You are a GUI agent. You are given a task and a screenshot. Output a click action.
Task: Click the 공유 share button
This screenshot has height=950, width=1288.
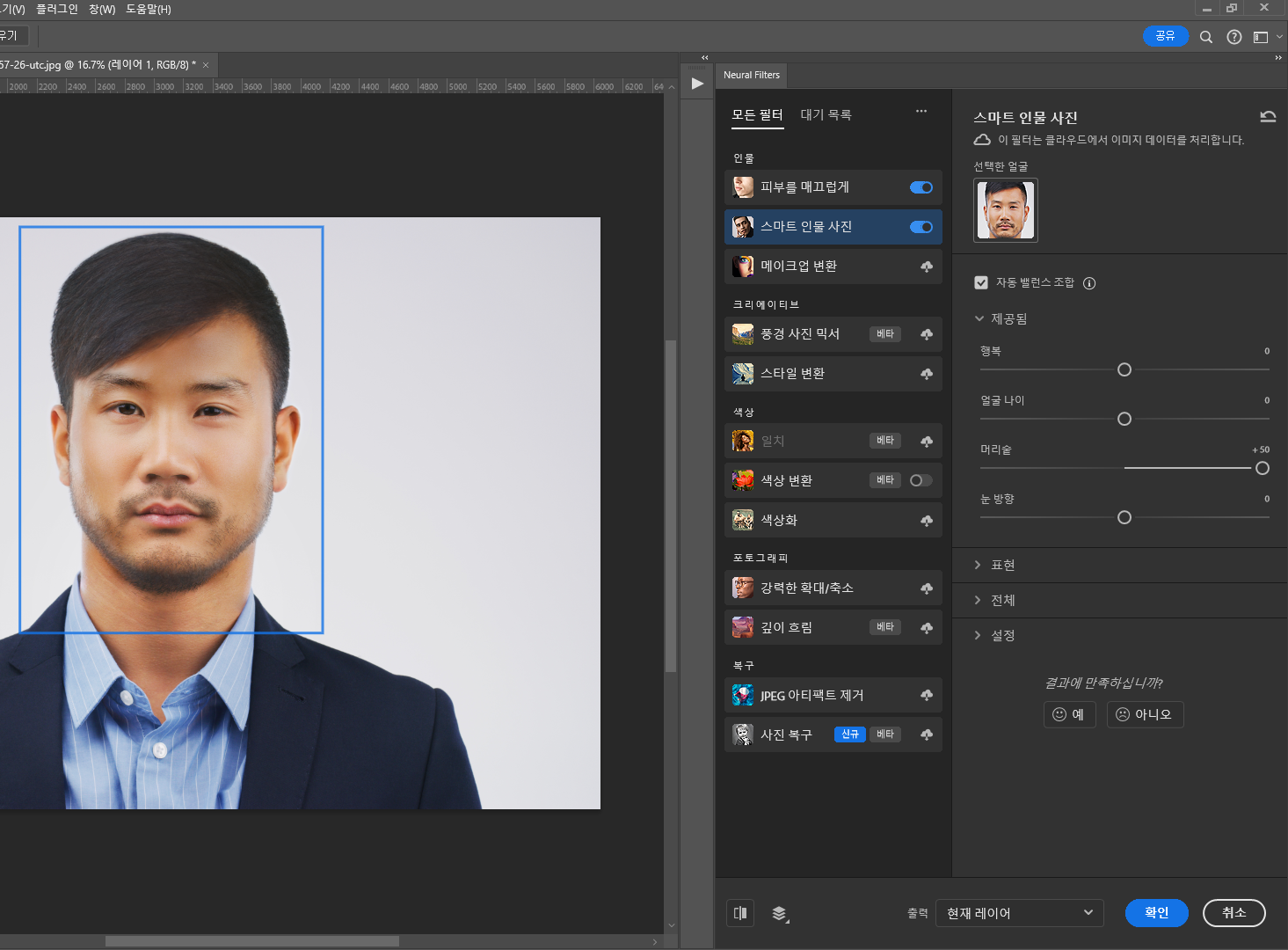[1166, 36]
